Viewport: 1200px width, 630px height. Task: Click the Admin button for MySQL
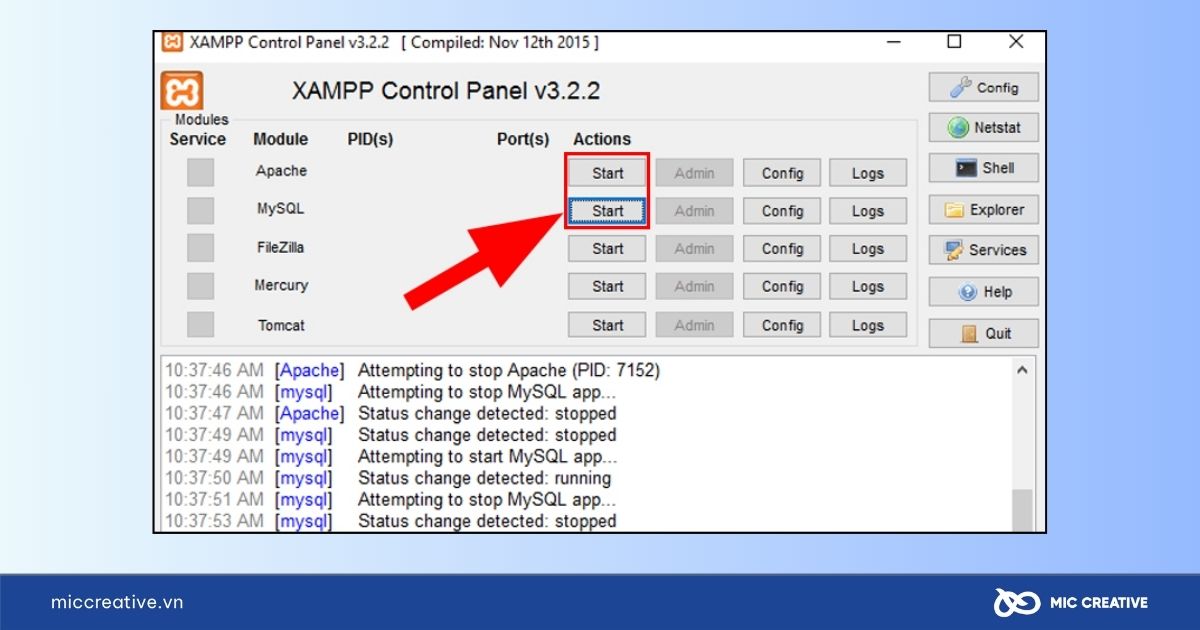(694, 211)
